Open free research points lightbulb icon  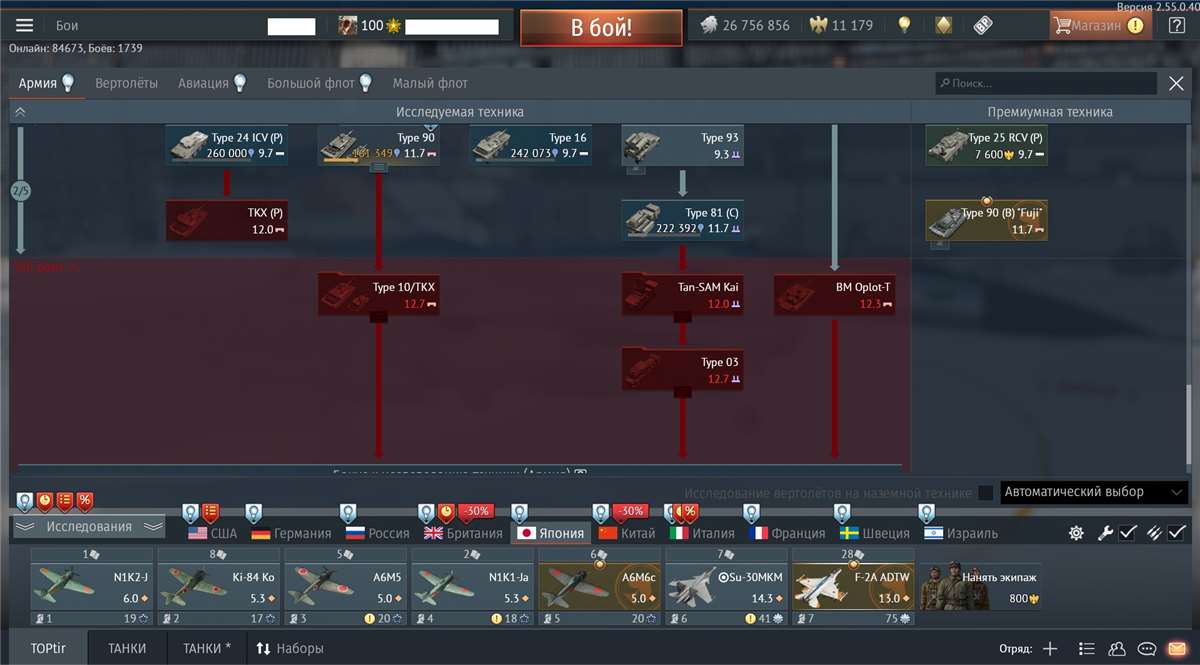(904, 25)
